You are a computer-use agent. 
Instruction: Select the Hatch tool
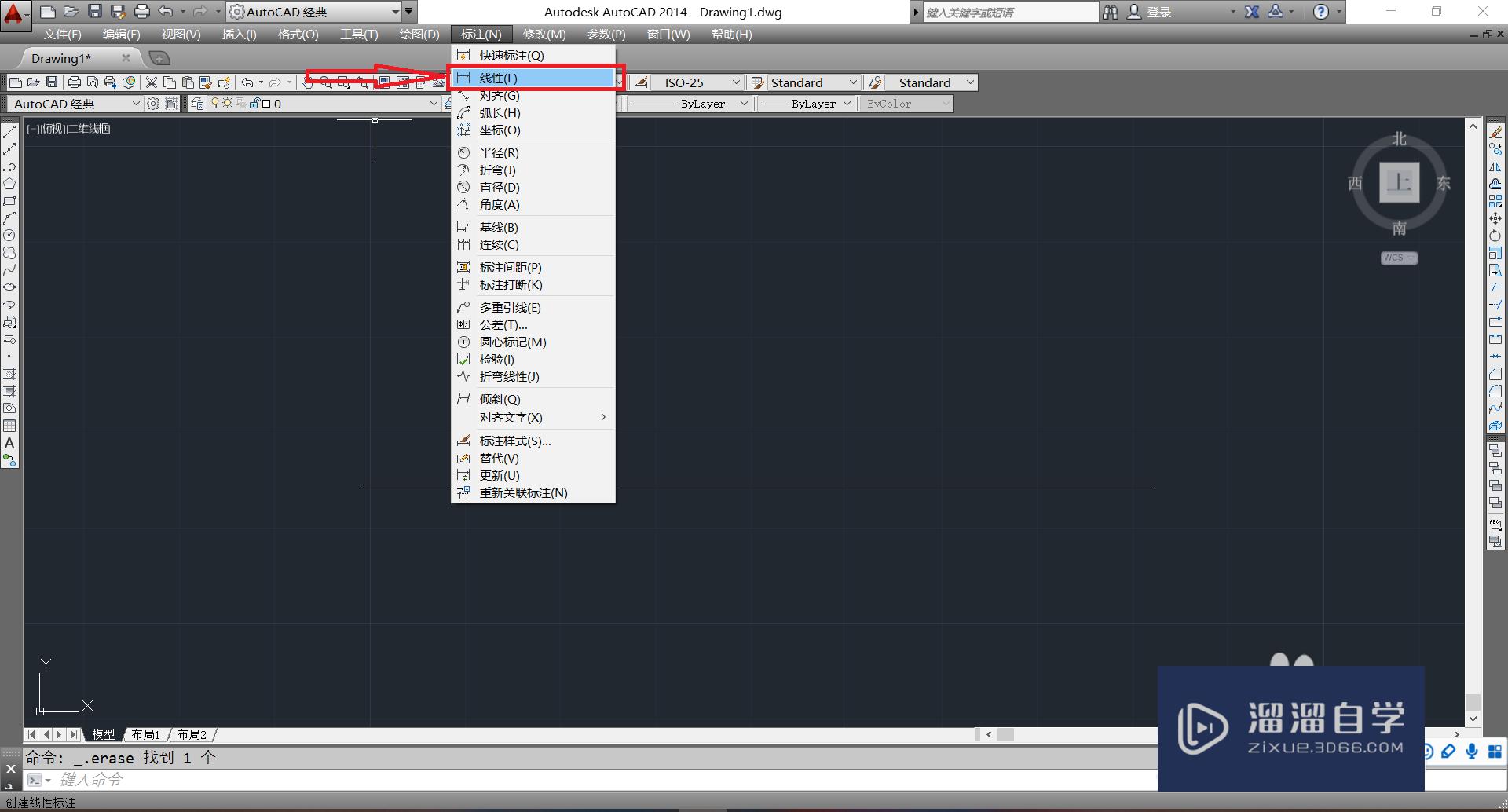(9, 374)
